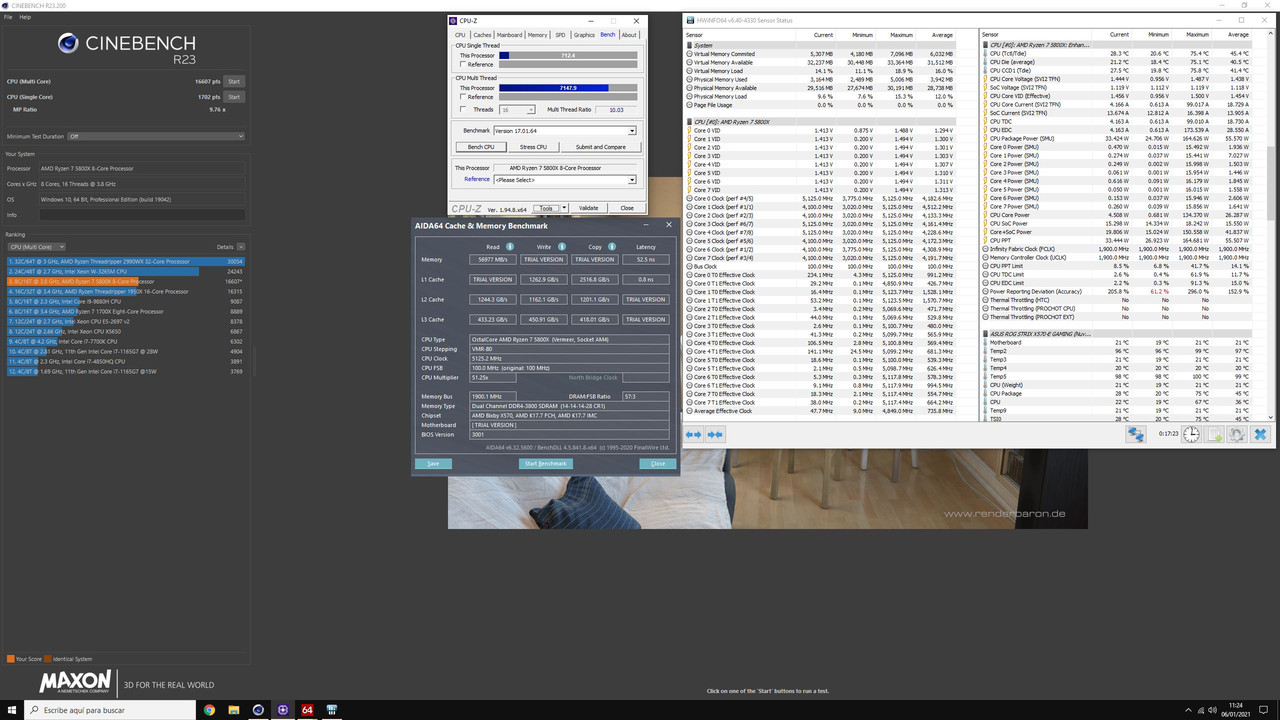The image size is (1280, 720).
Task: Click the Memory Read result field in AIDA64
Action: 492,259
